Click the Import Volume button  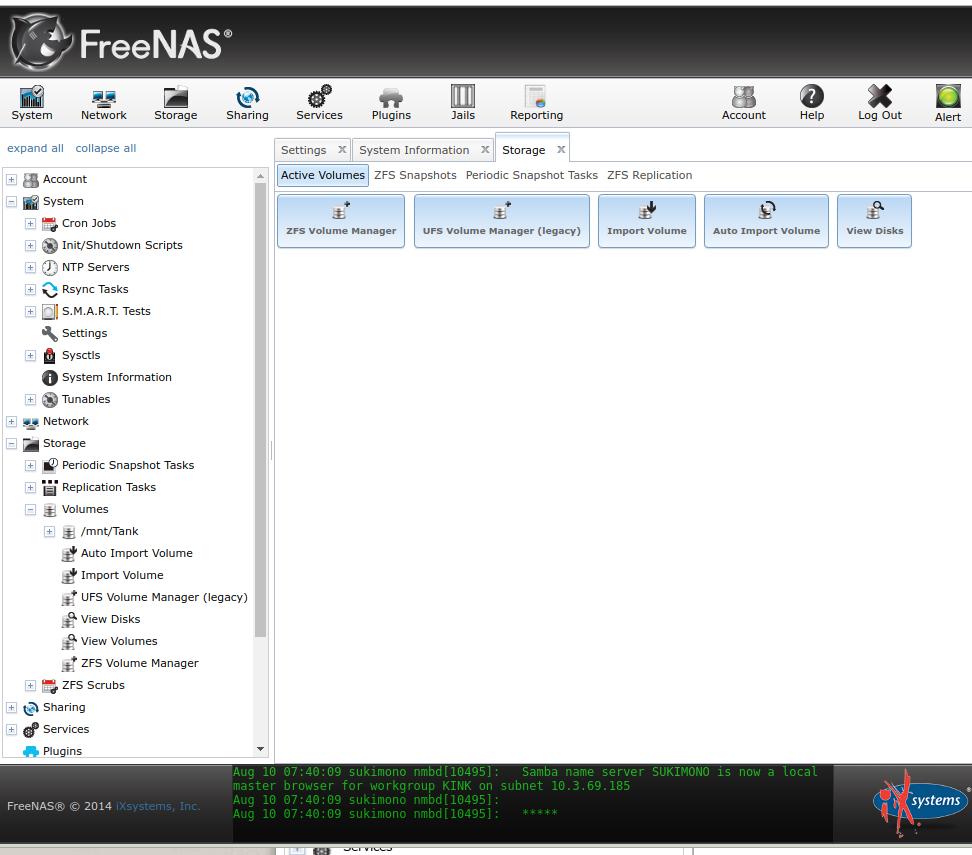point(647,221)
